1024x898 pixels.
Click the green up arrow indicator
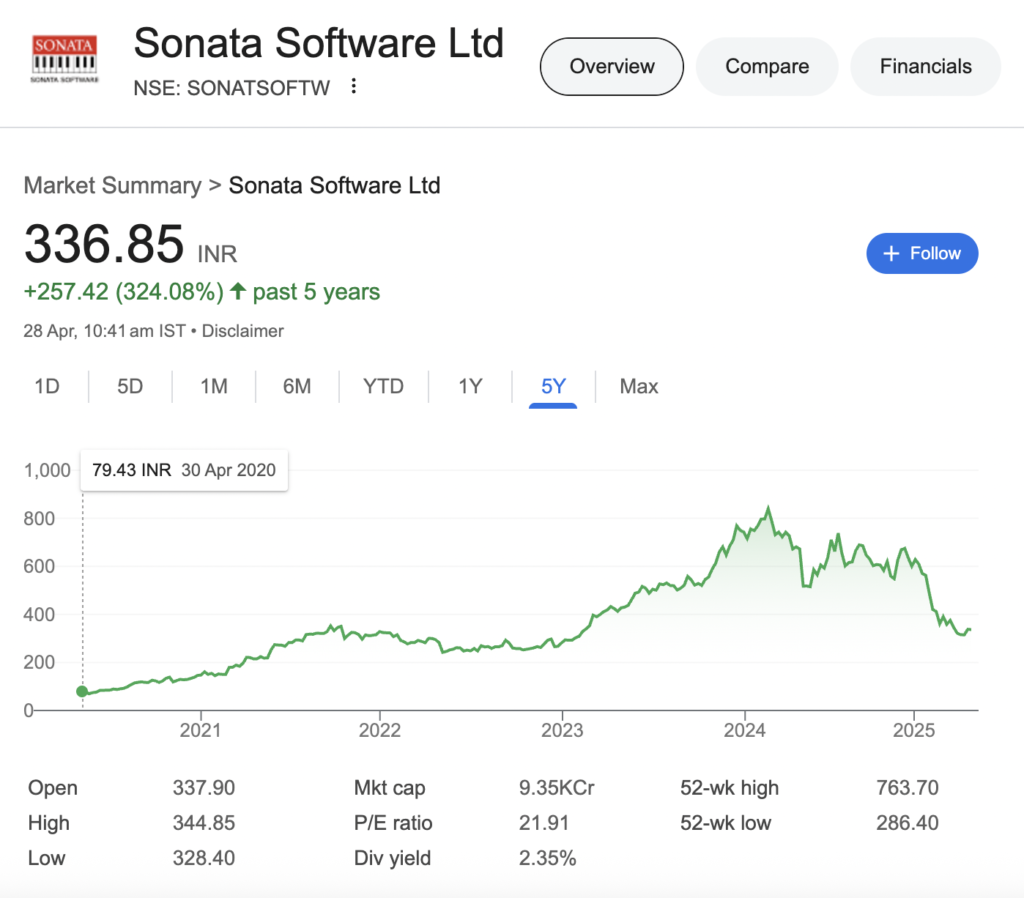[x=237, y=292]
